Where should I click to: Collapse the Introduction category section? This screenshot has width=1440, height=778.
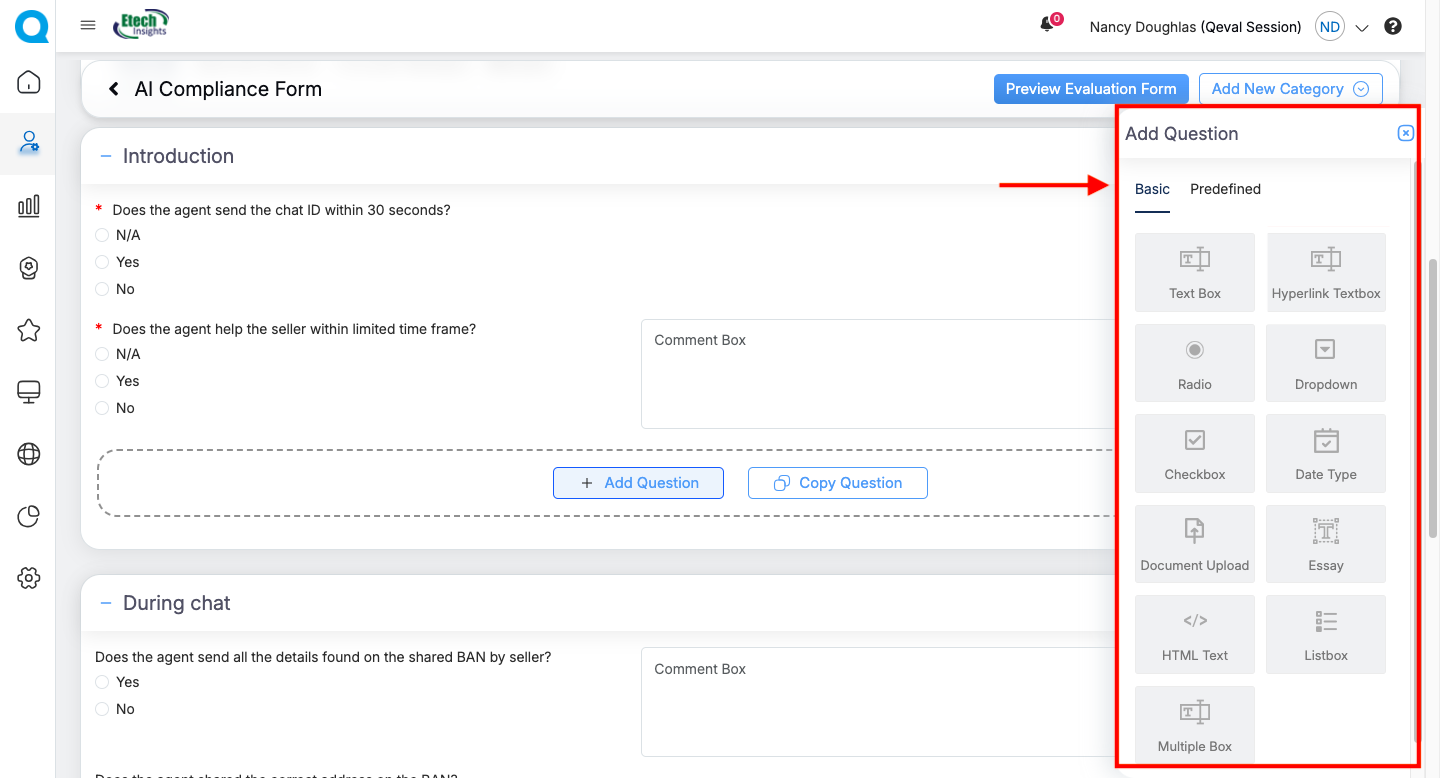tap(106, 156)
